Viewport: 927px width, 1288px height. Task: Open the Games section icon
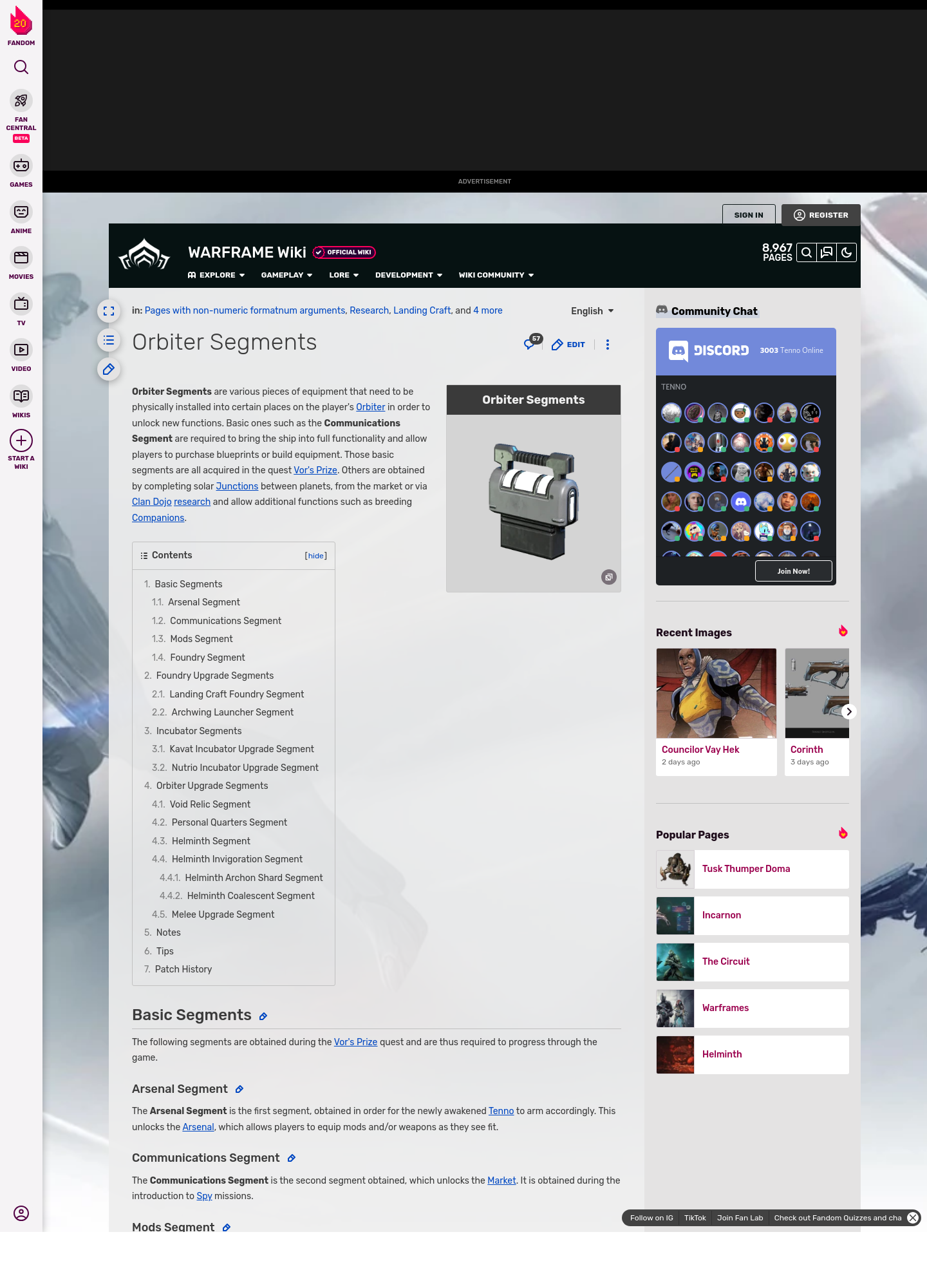click(x=21, y=166)
